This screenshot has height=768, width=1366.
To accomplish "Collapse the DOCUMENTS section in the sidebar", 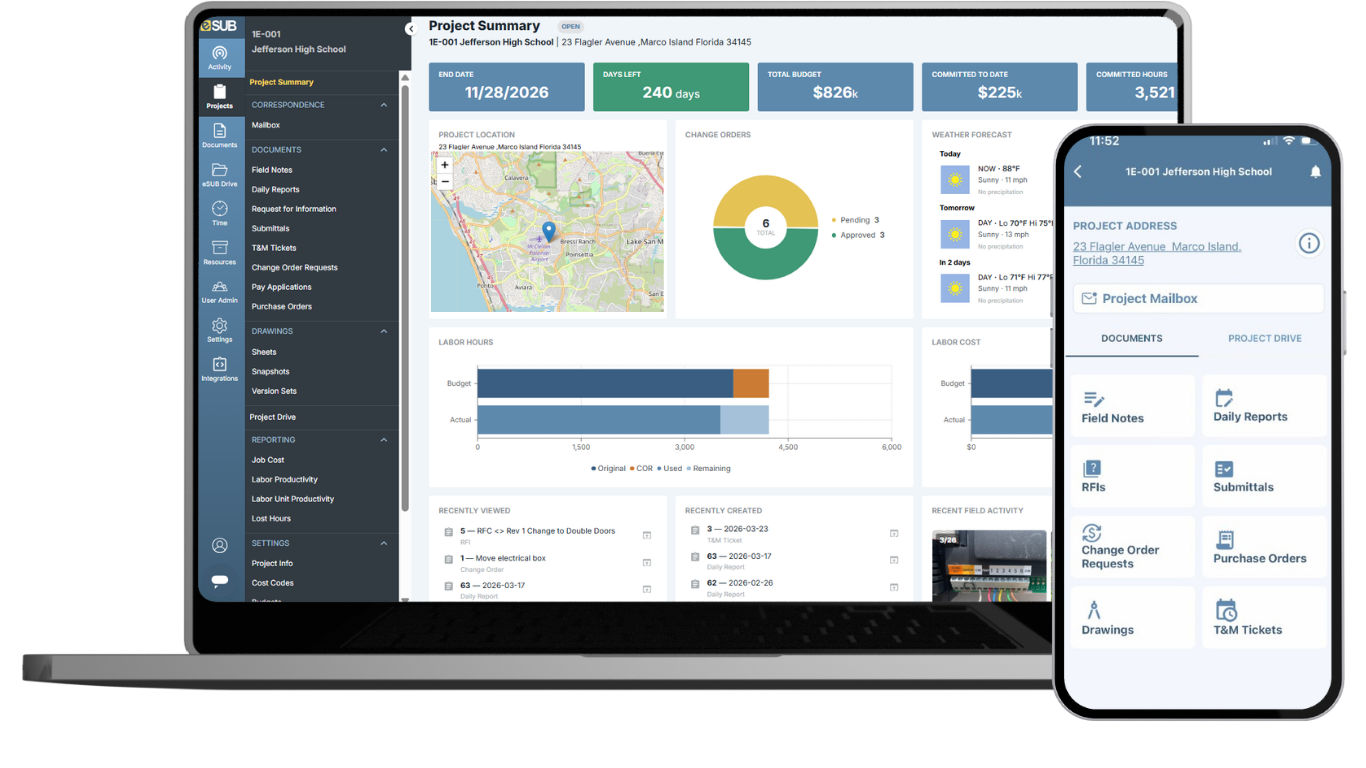I will click(383, 149).
